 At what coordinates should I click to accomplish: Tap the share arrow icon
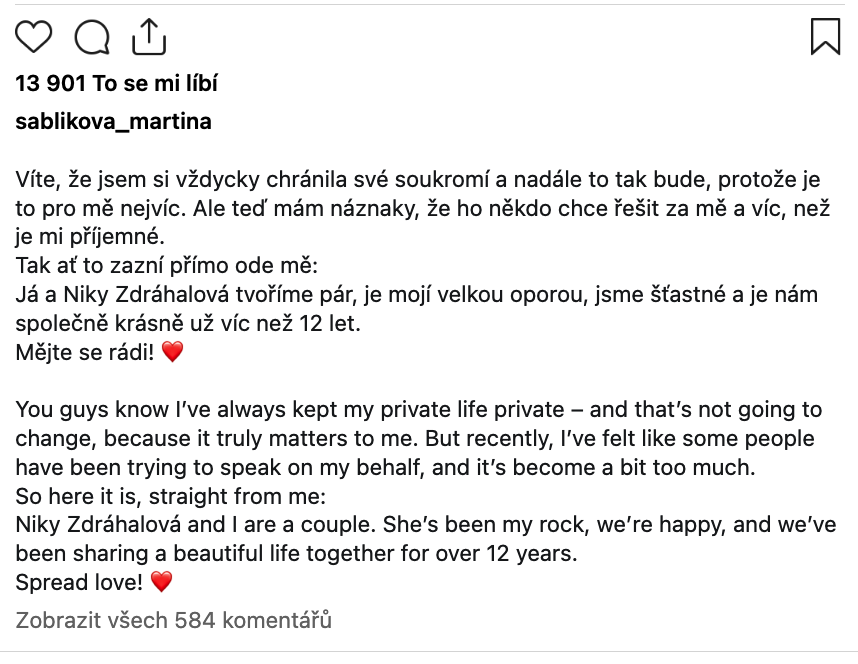(149, 37)
